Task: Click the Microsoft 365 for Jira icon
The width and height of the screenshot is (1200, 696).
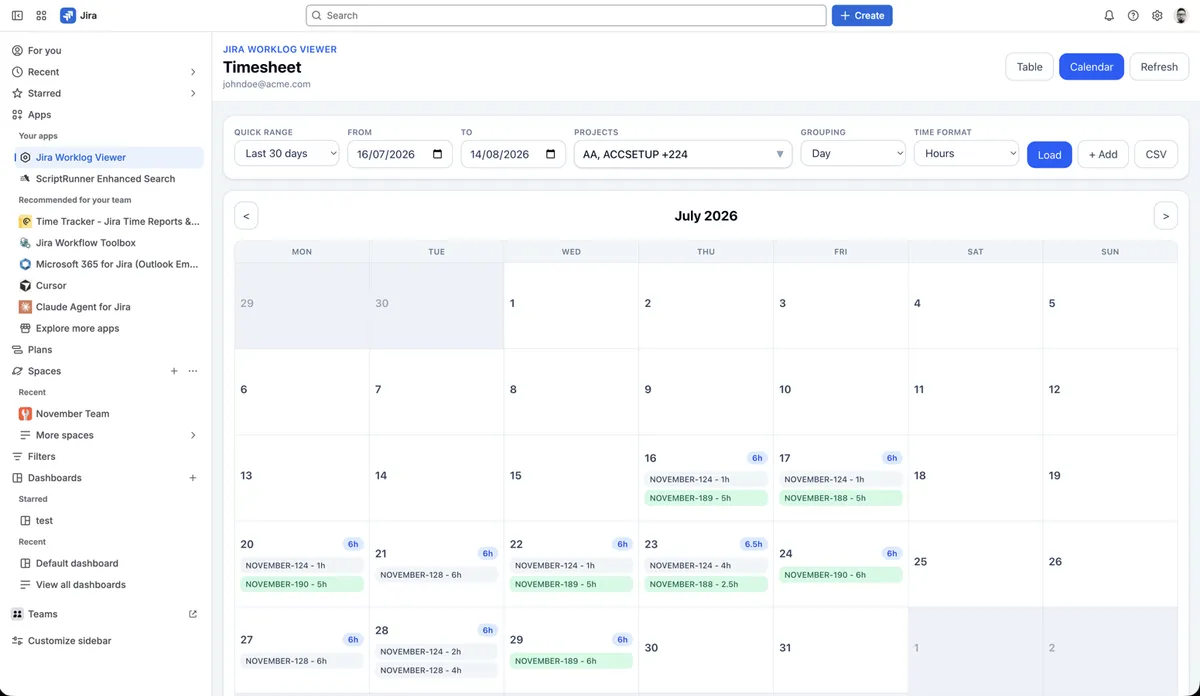Action: pos(25,264)
